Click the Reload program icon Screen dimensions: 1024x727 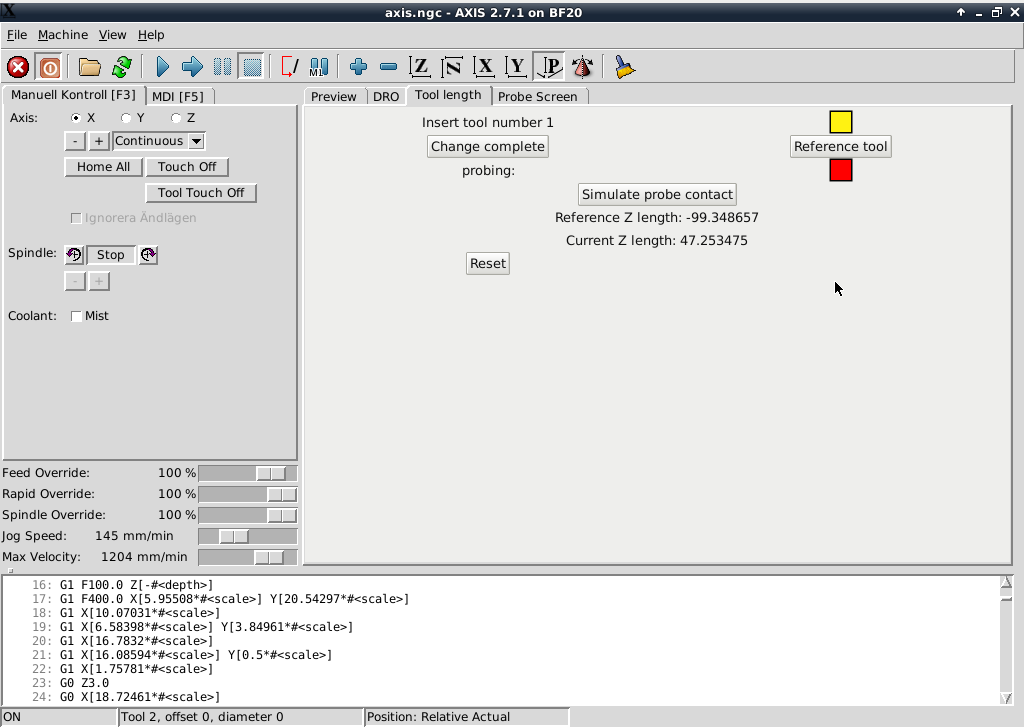[x=121, y=67]
